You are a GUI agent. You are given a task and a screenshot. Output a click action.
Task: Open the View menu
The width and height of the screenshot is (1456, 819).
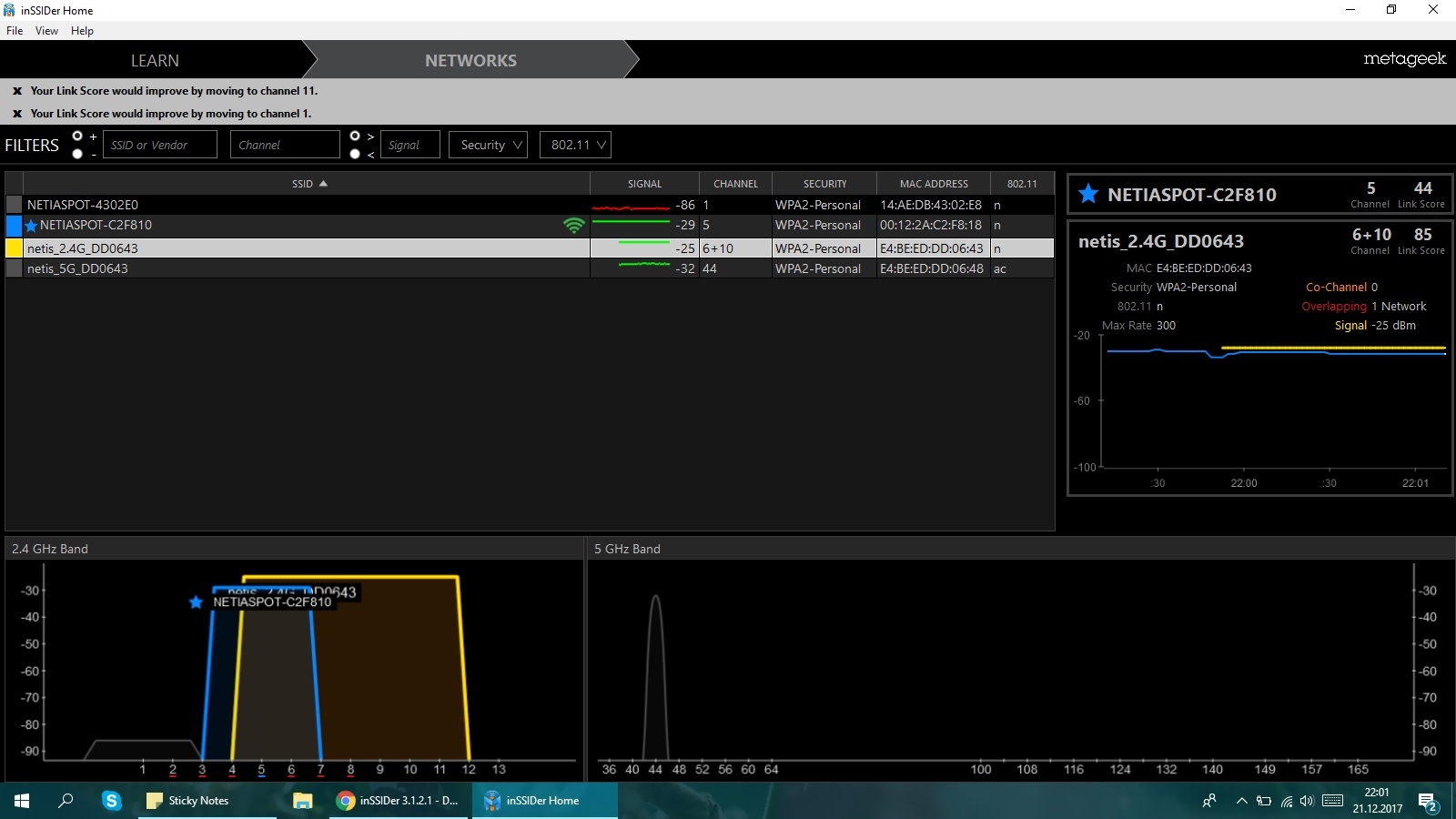point(46,31)
